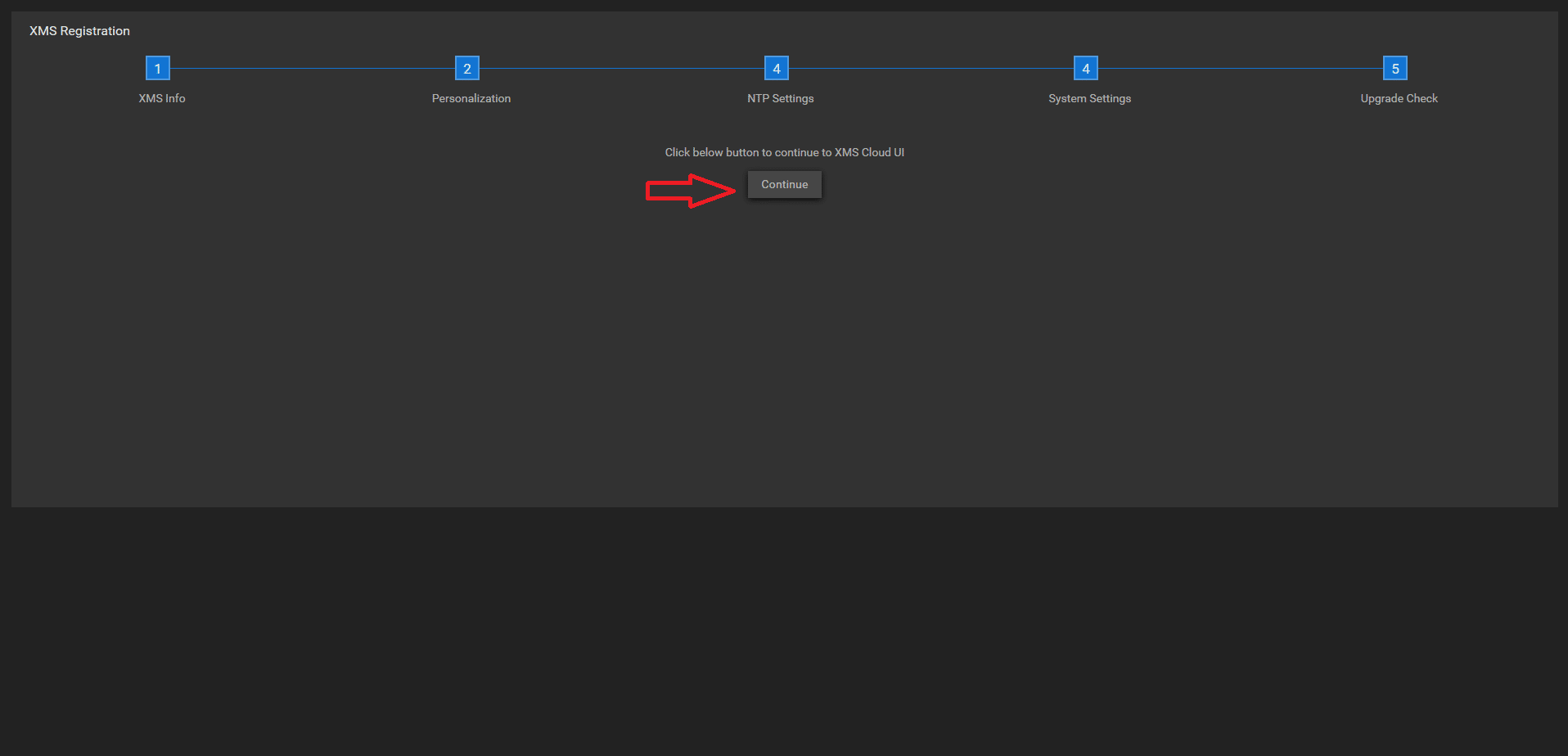Select step 1 XMS Info marker
This screenshot has height=756, width=1568.
point(158,68)
